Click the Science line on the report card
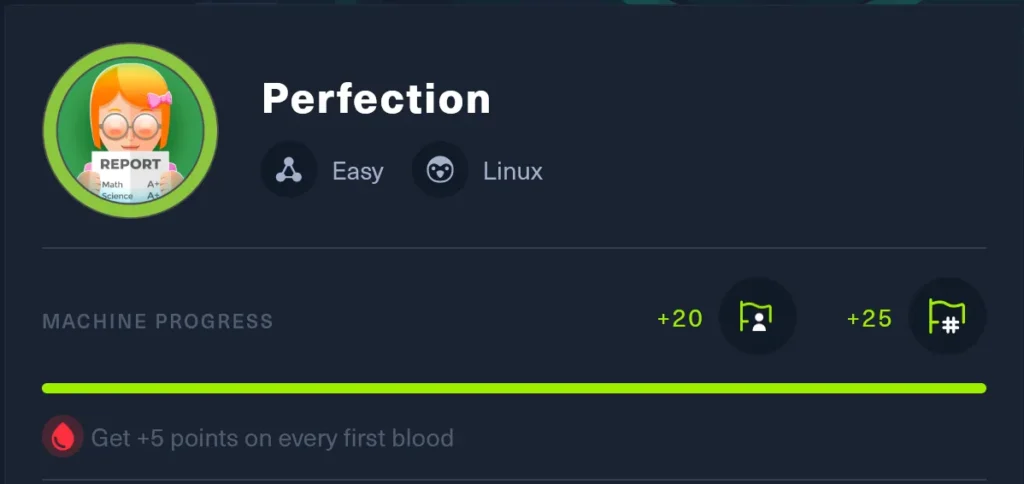Screen dimensions: 1024x484 (116, 196)
